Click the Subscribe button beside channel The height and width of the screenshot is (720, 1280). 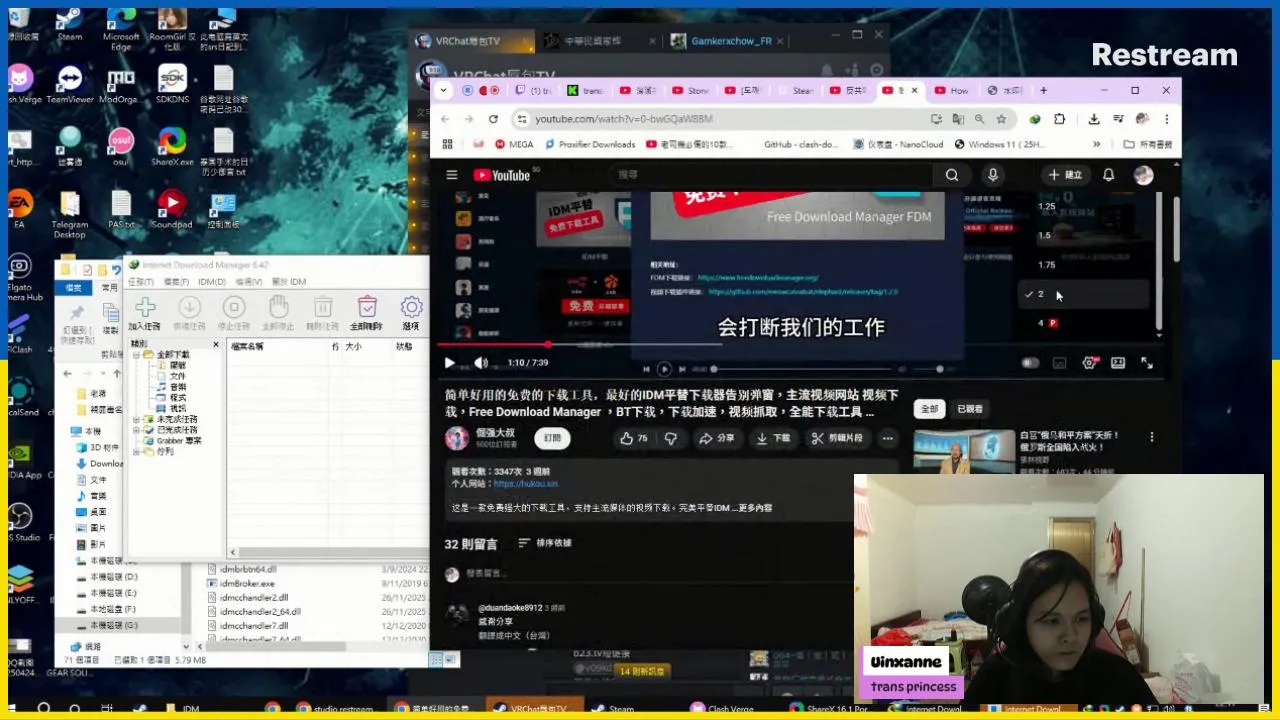pos(552,438)
